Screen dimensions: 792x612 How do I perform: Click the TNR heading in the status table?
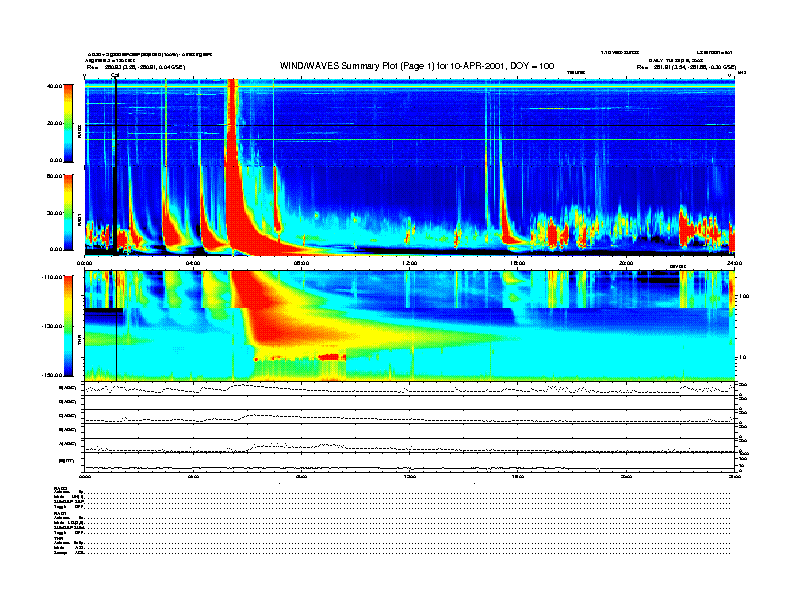point(58,539)
